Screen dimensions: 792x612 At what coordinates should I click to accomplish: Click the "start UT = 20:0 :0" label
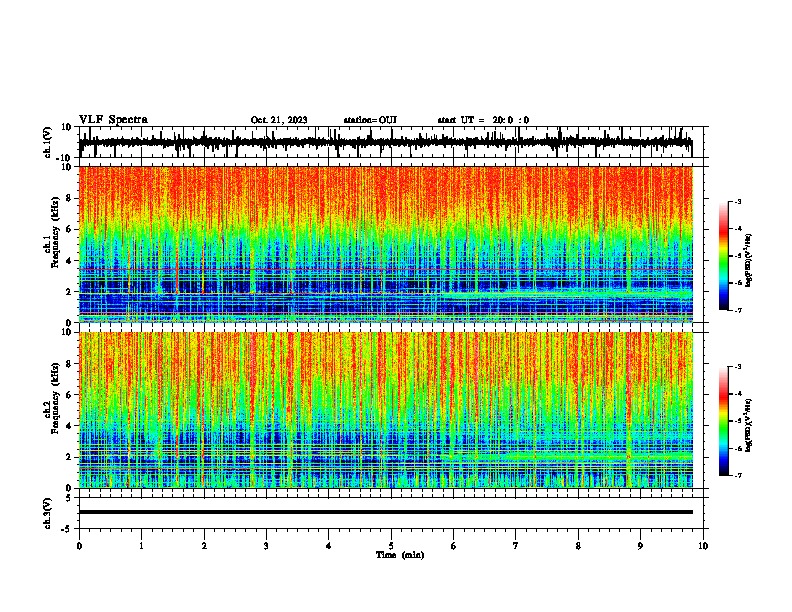coord(483,120)
